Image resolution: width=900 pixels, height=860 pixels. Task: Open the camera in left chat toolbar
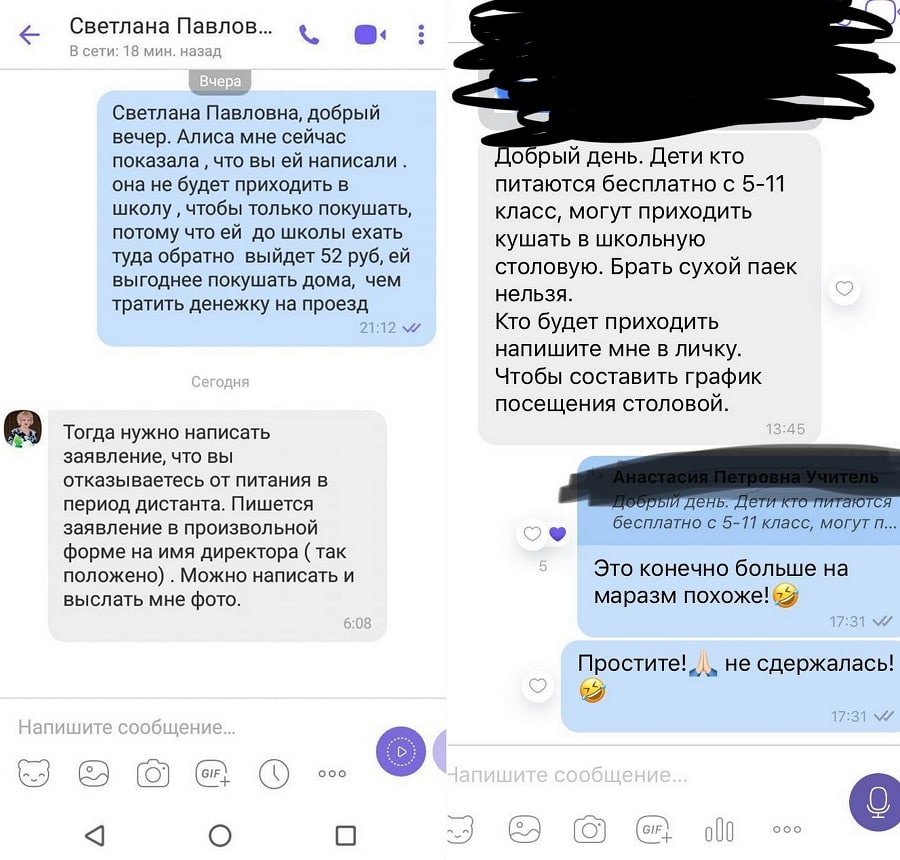click(x=153, y=773)
